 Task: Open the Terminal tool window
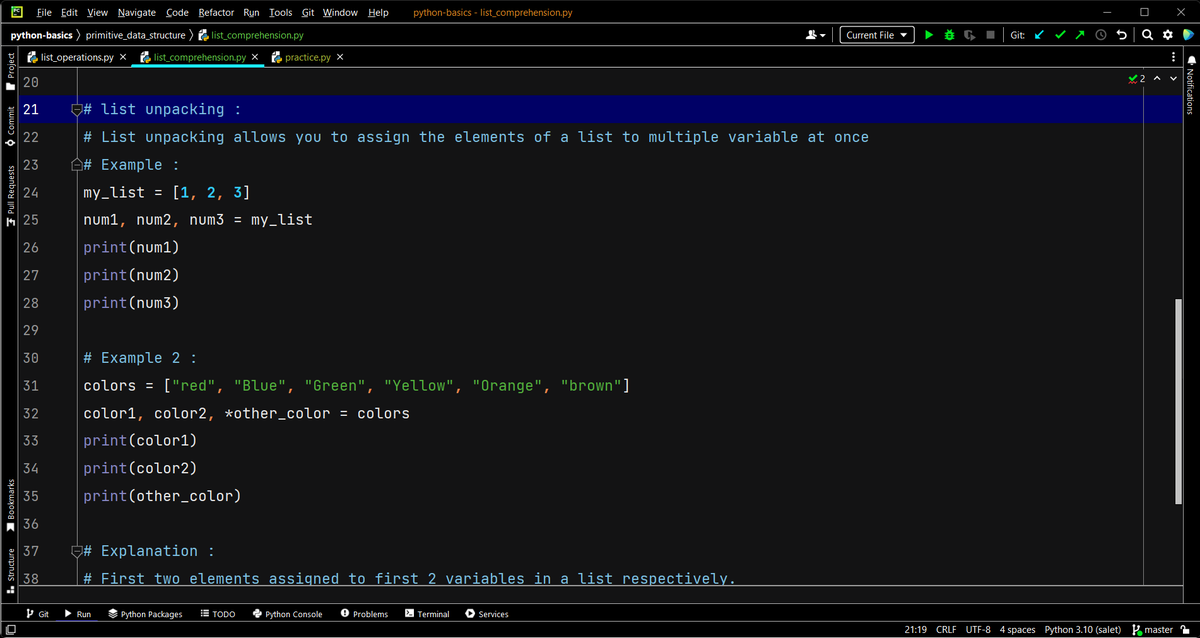pyautogui.click(x=433, y=613)
